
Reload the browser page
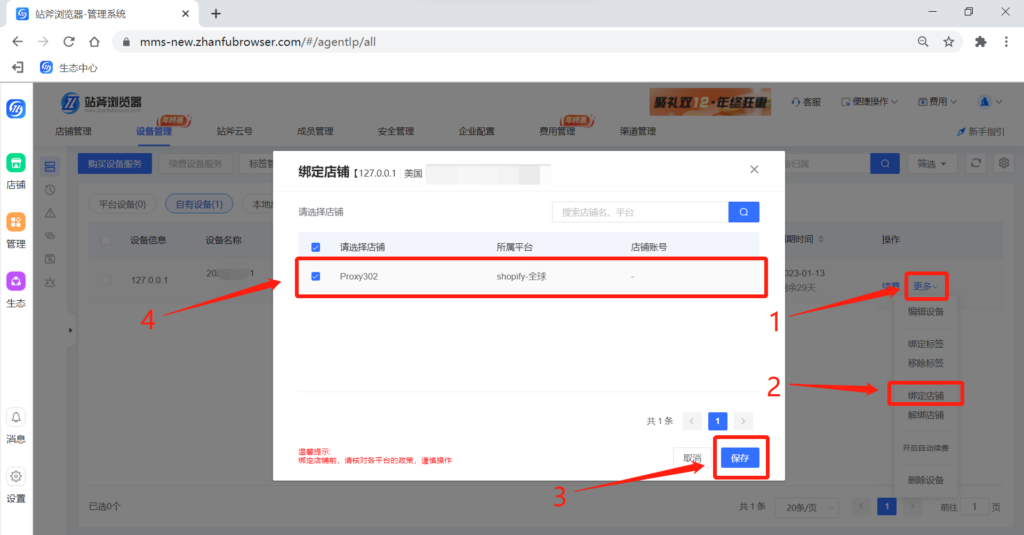(69, 42)
